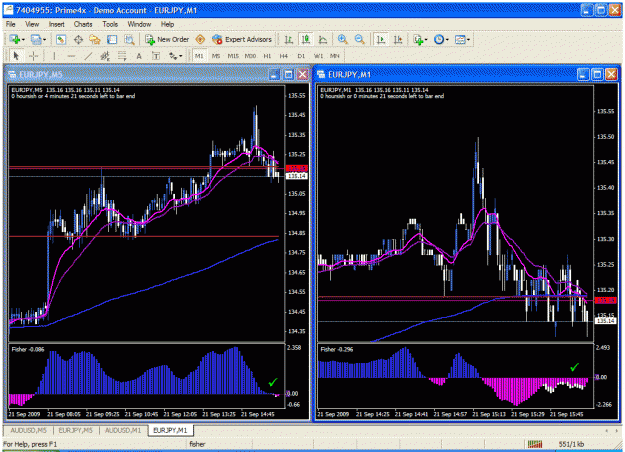Expand the New Chart dropdown arrow
The height and width of the screenshot is (452, 625).
coord(23,40)
